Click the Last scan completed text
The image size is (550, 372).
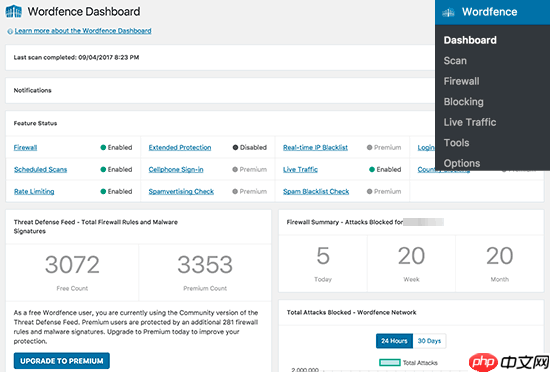pyautogui.click(x=76, y=58)
